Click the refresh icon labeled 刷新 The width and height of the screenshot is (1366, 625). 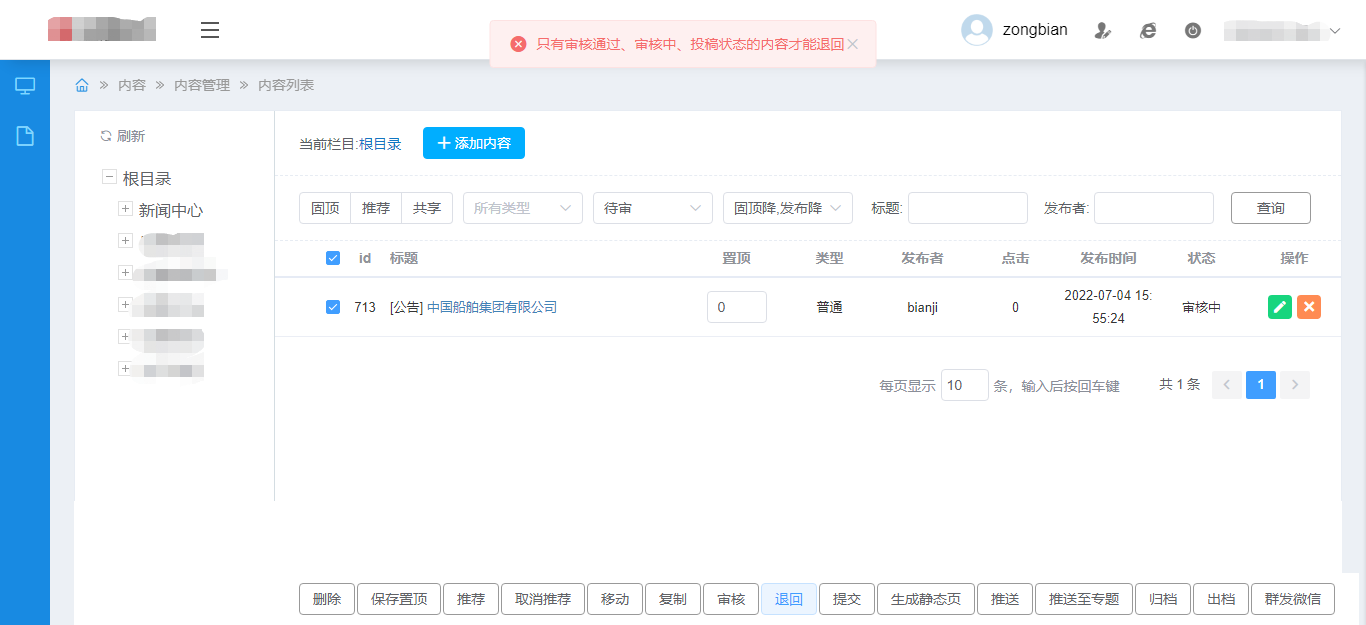106,136
